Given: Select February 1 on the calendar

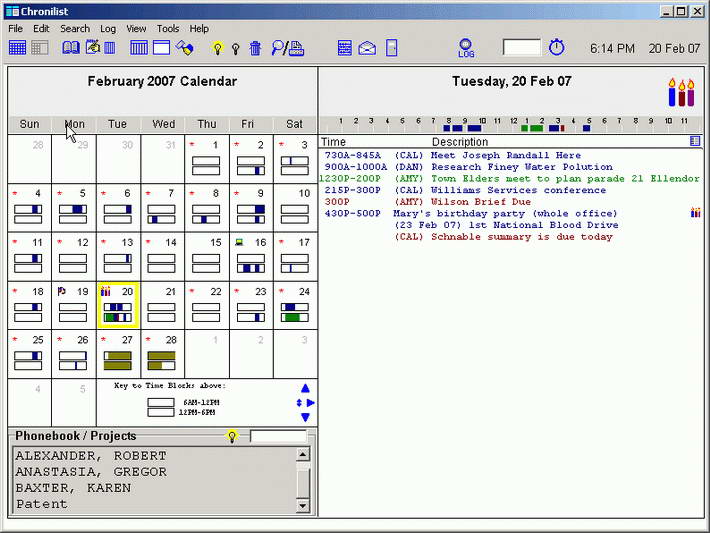Looking at the screenshot, I should pos(206,158).
